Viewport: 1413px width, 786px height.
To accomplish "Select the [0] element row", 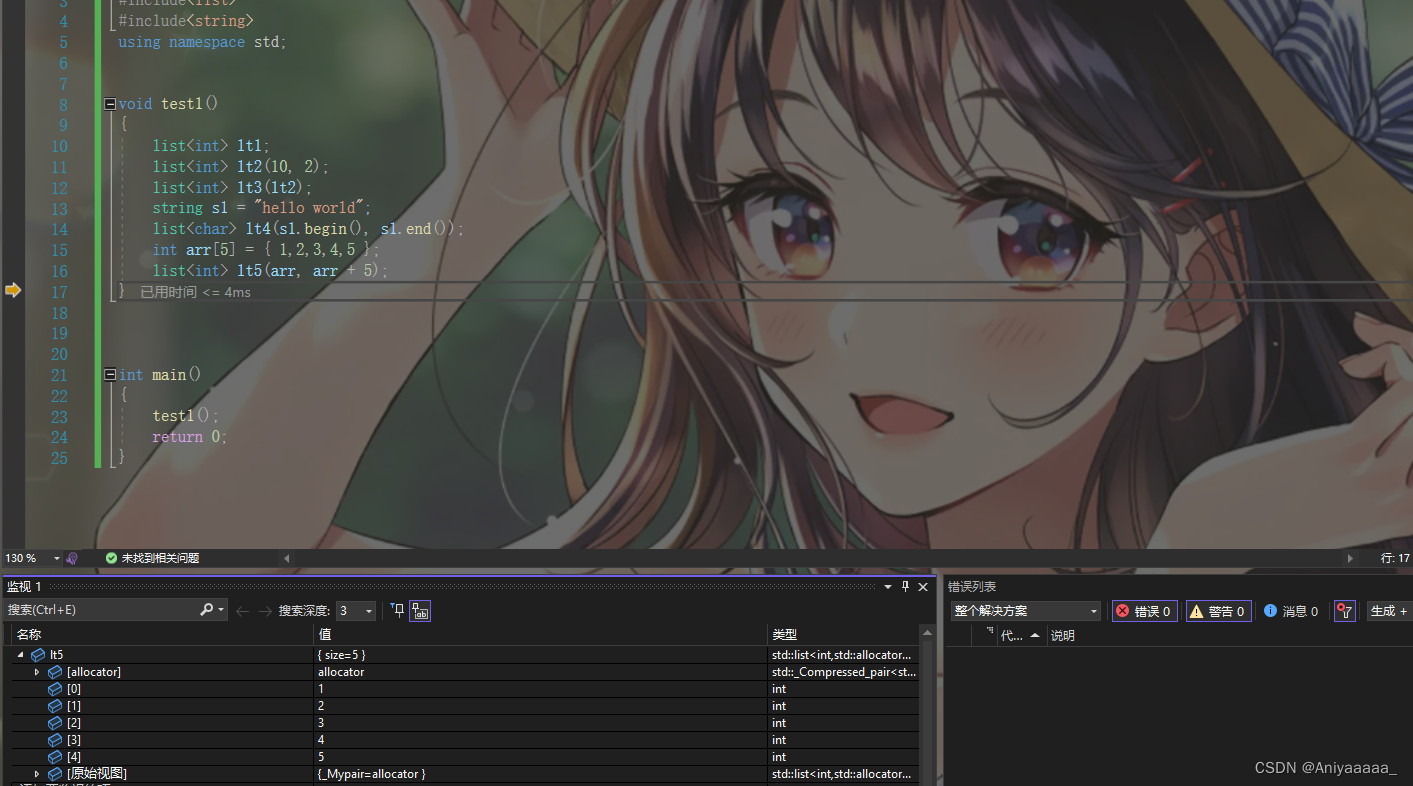I will [465, 689].
